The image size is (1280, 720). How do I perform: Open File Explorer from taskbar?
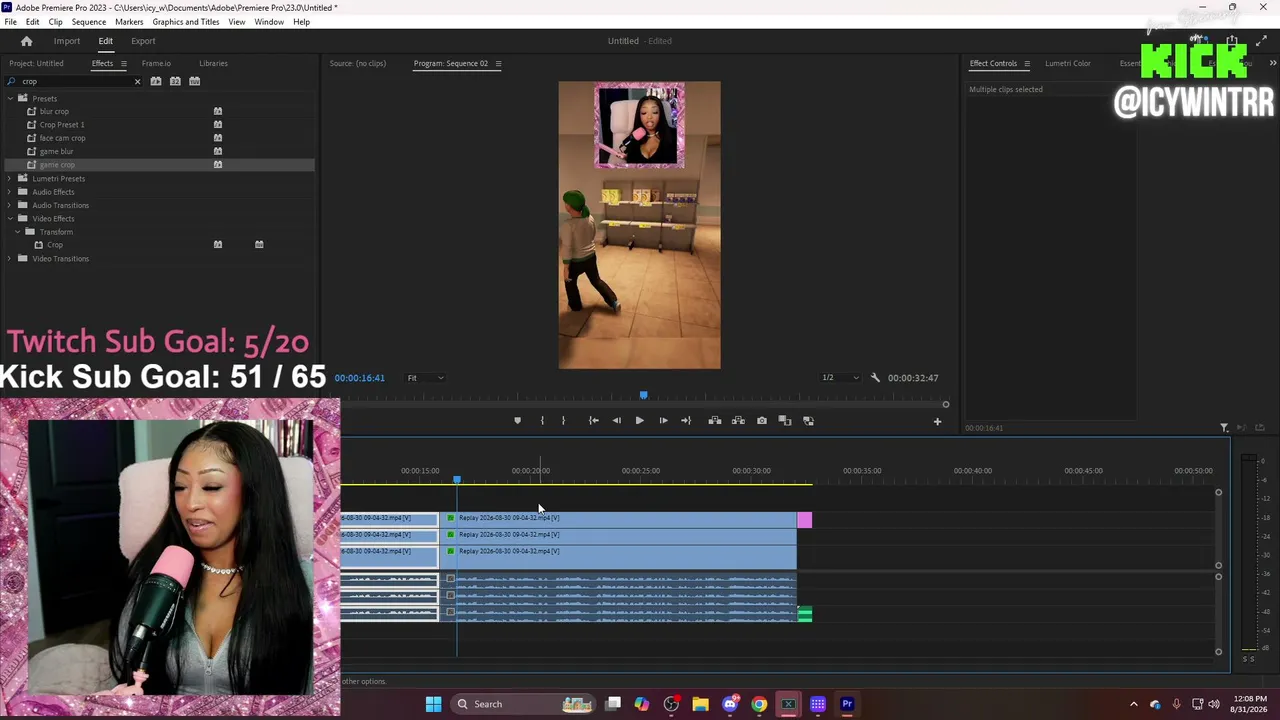click(x=700, y=704)
